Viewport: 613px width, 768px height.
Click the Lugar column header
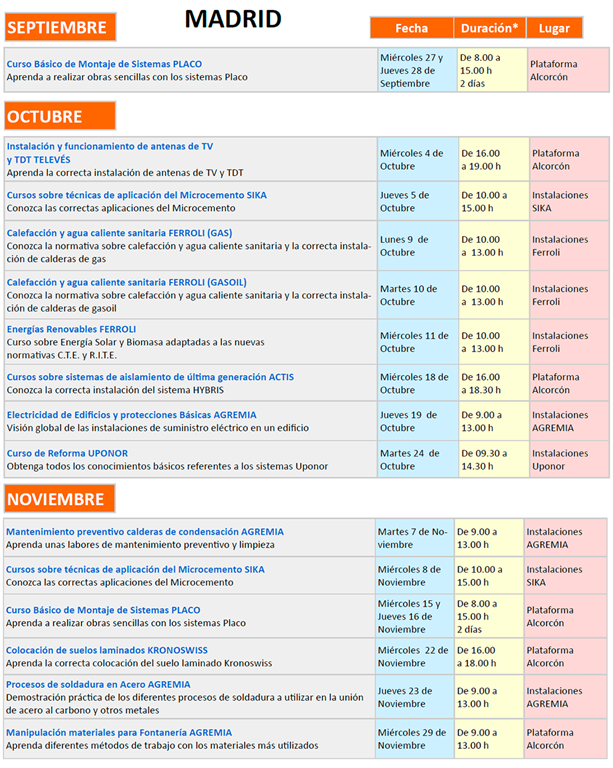pyautogui.click(x=554, y=28)
